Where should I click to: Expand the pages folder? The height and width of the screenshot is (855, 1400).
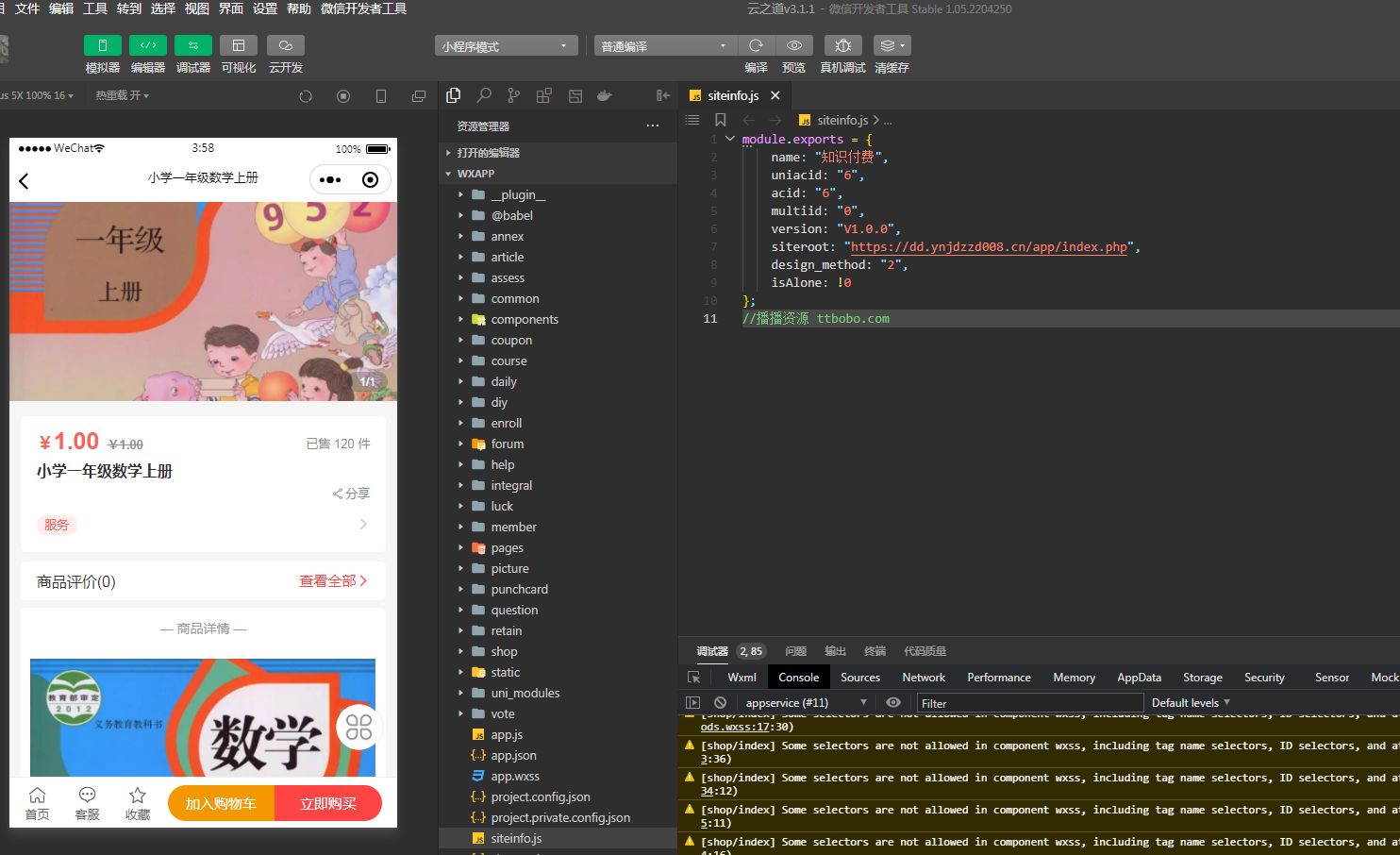558,547
